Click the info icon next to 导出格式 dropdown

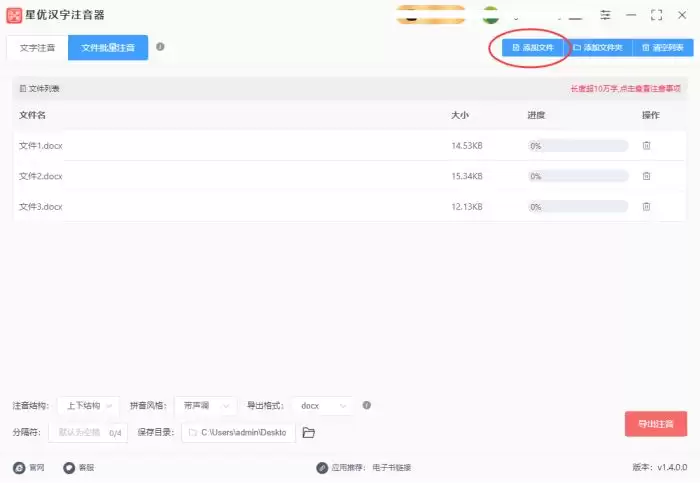point(367,405)
